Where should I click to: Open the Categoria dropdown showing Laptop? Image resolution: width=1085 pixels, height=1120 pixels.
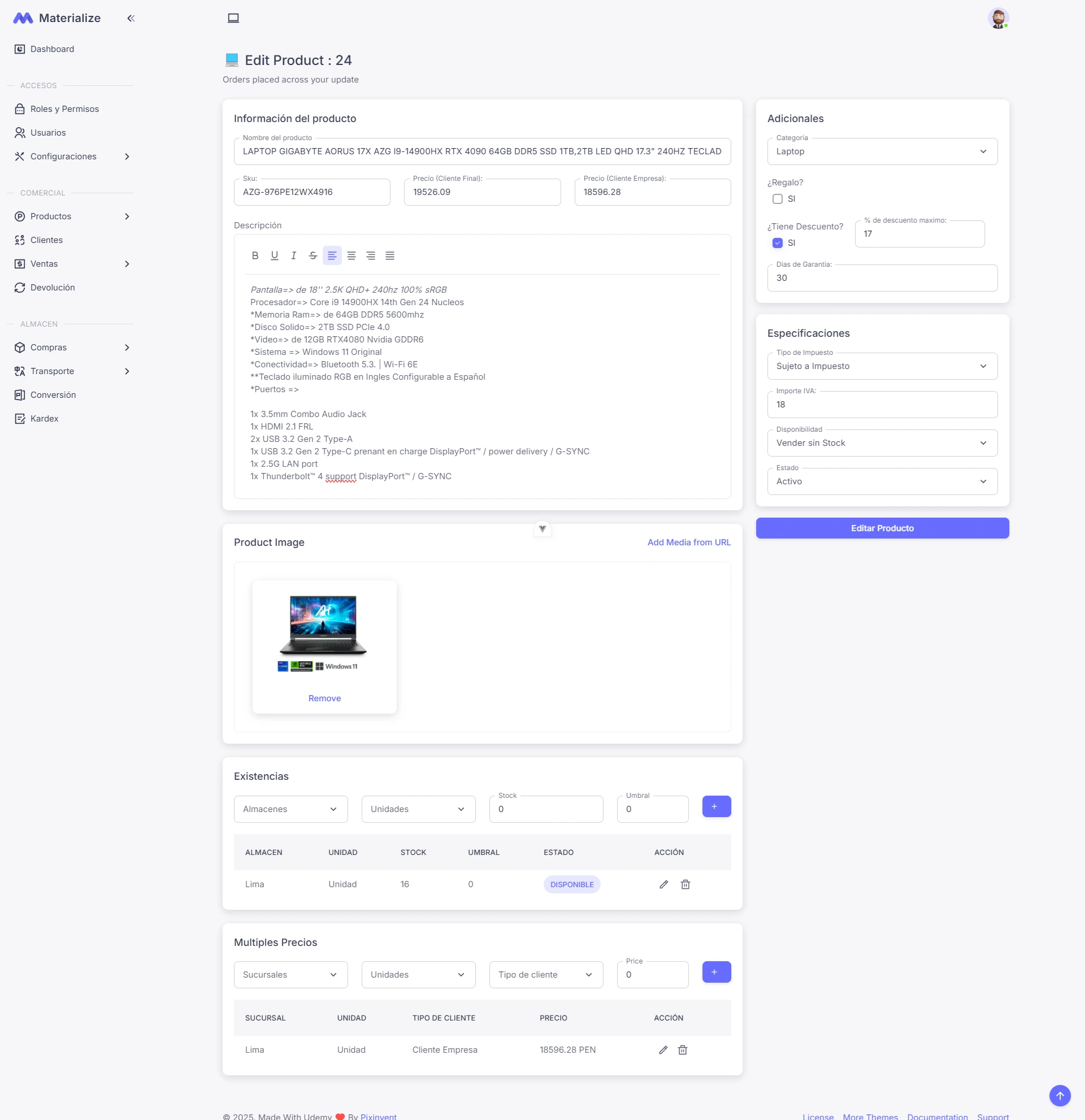882,151
